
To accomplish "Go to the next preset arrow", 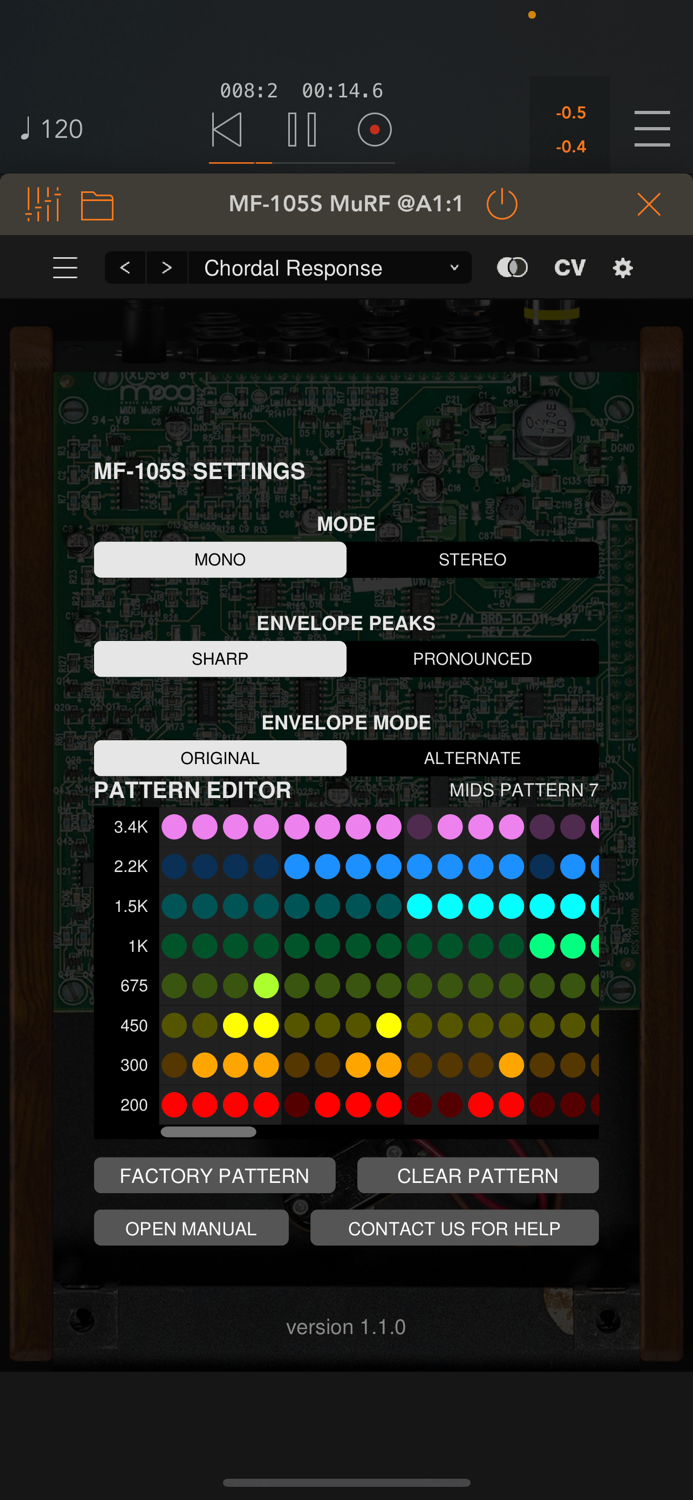I will (167, 268).
